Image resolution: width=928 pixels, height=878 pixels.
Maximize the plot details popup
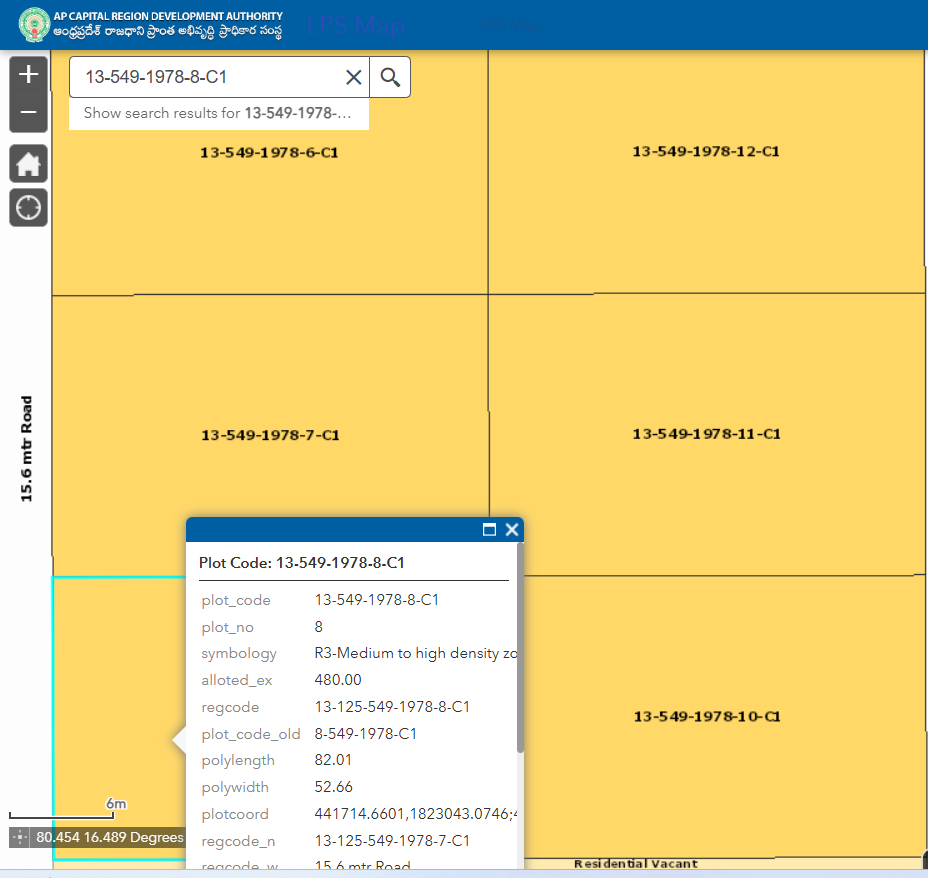[489, 530]
